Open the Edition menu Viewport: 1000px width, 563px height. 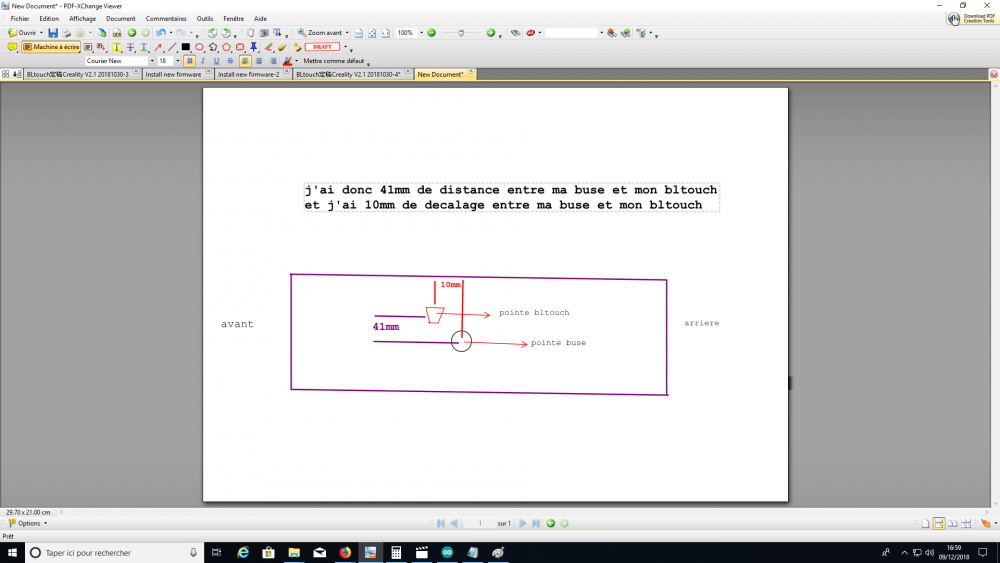point(49,18)
